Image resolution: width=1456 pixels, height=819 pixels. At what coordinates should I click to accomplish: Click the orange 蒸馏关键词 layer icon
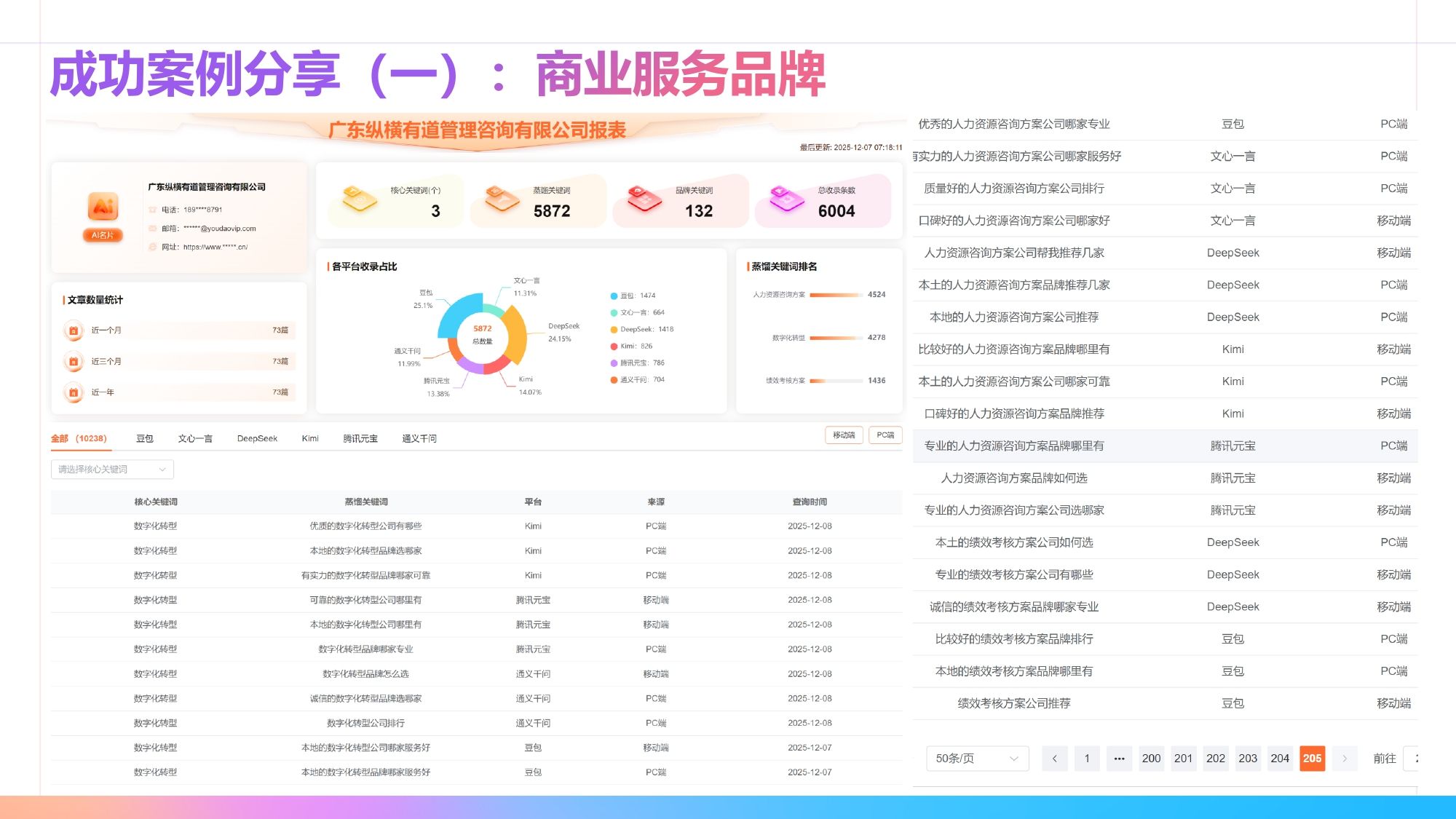tap(502, 199)
